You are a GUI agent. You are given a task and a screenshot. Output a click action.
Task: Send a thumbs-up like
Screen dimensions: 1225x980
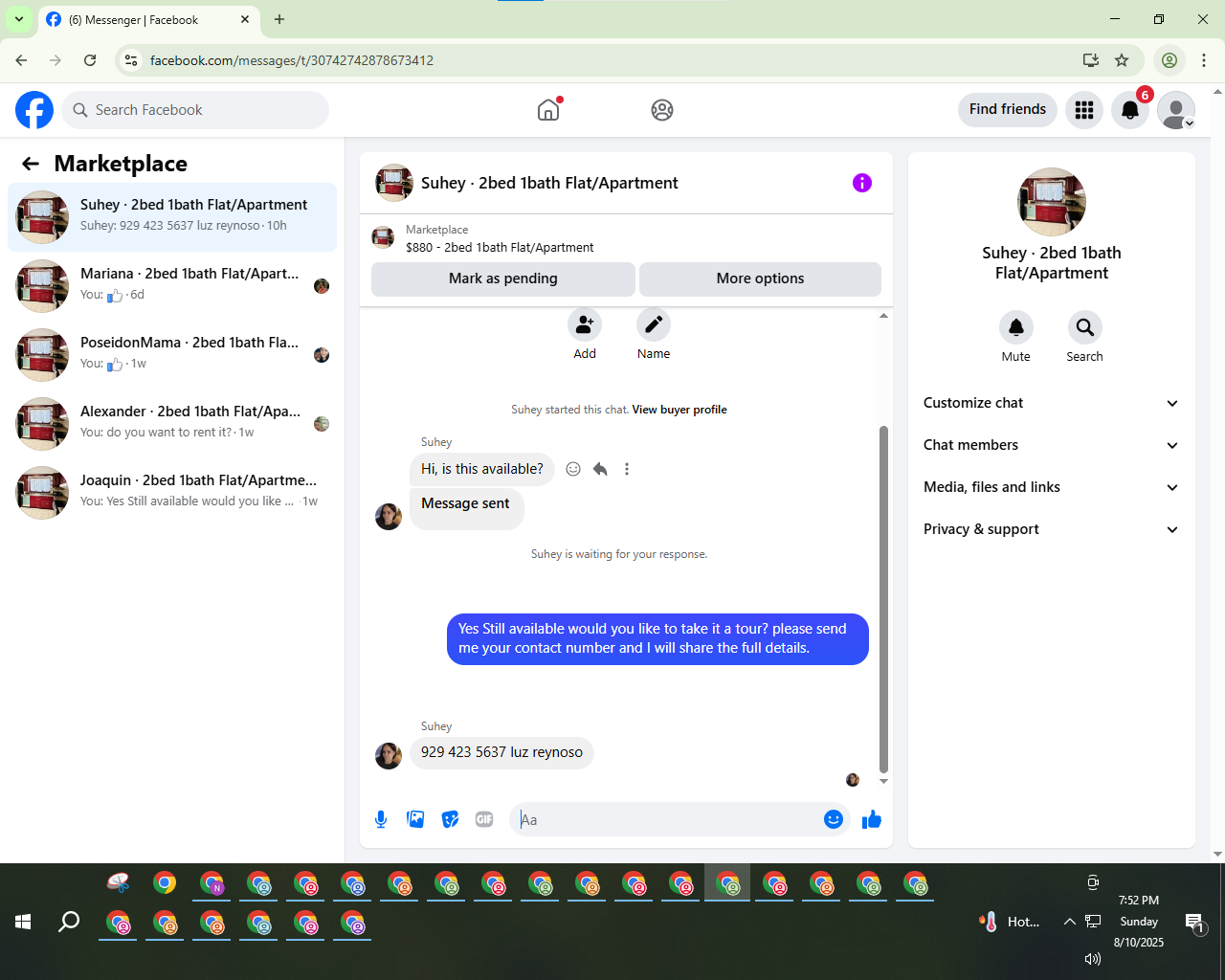pyautogui.click(x=871, y=819)
